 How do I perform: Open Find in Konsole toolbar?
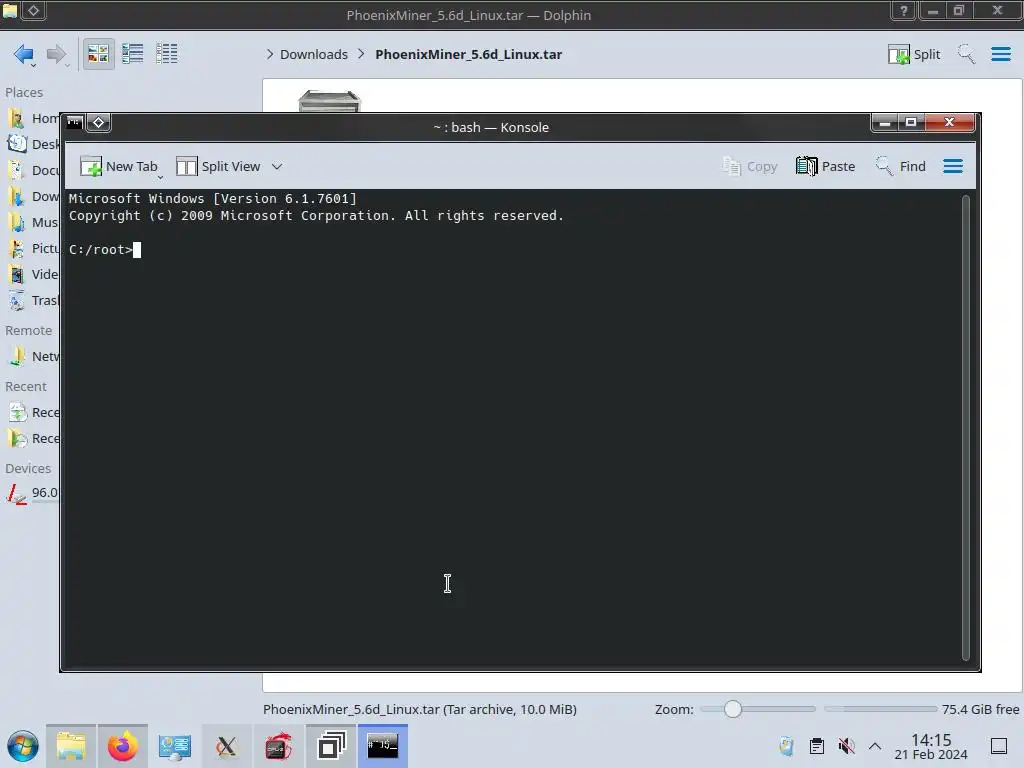click(x=901, y=167)
